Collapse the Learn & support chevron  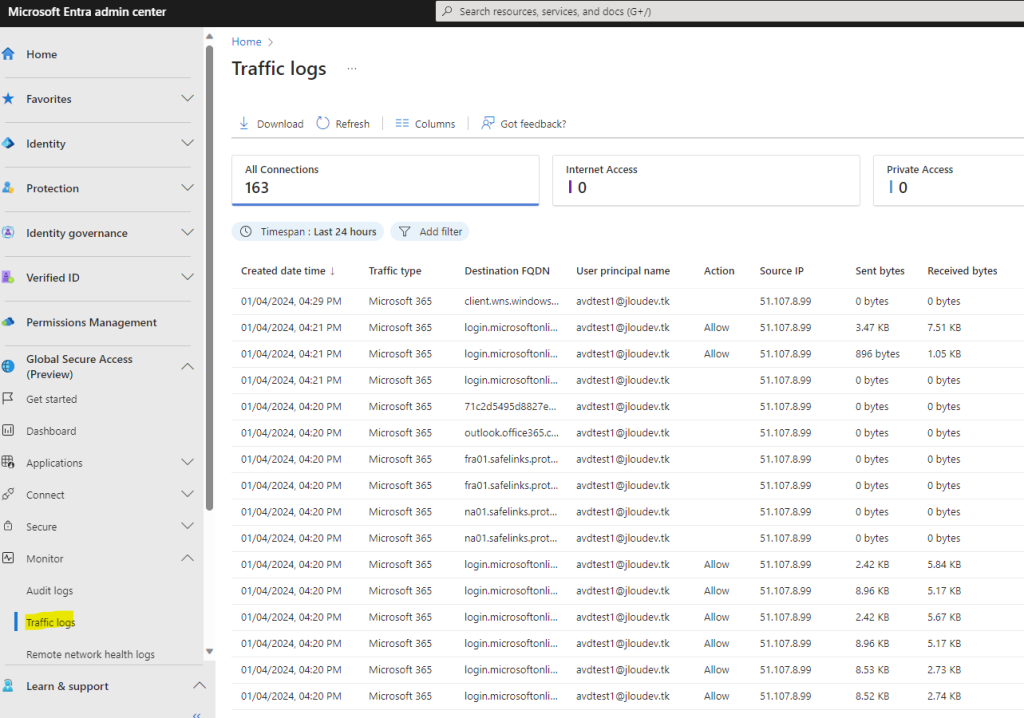pyautogui.click(x=199, y=686)
